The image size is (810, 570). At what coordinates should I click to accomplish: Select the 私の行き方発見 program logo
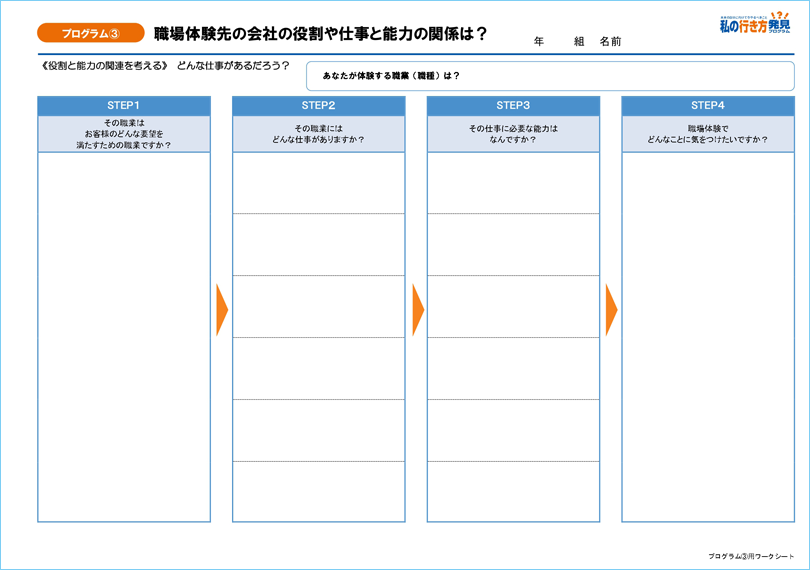point(755,23)
